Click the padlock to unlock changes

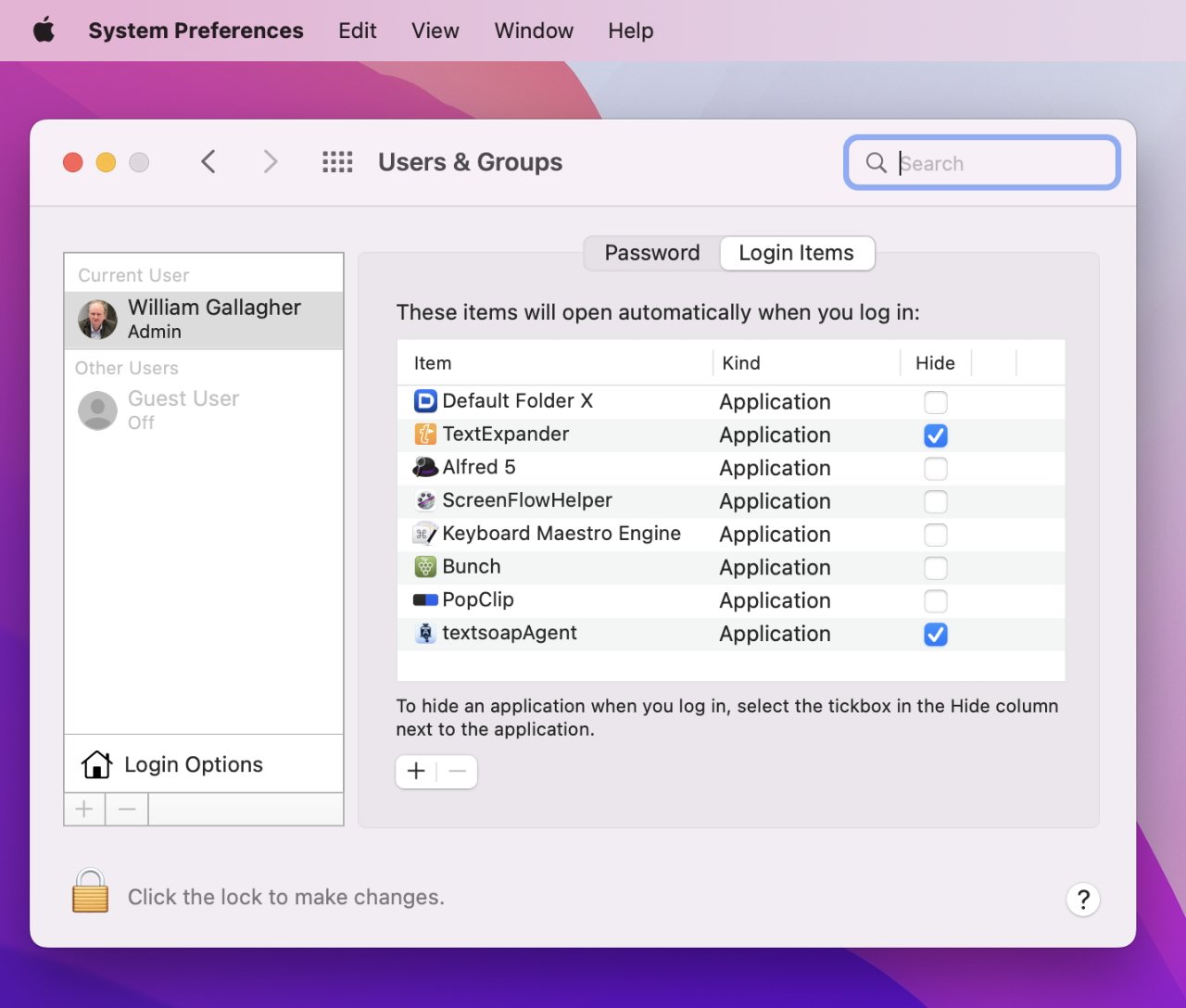pyautogui.click(x=90, y=891)
